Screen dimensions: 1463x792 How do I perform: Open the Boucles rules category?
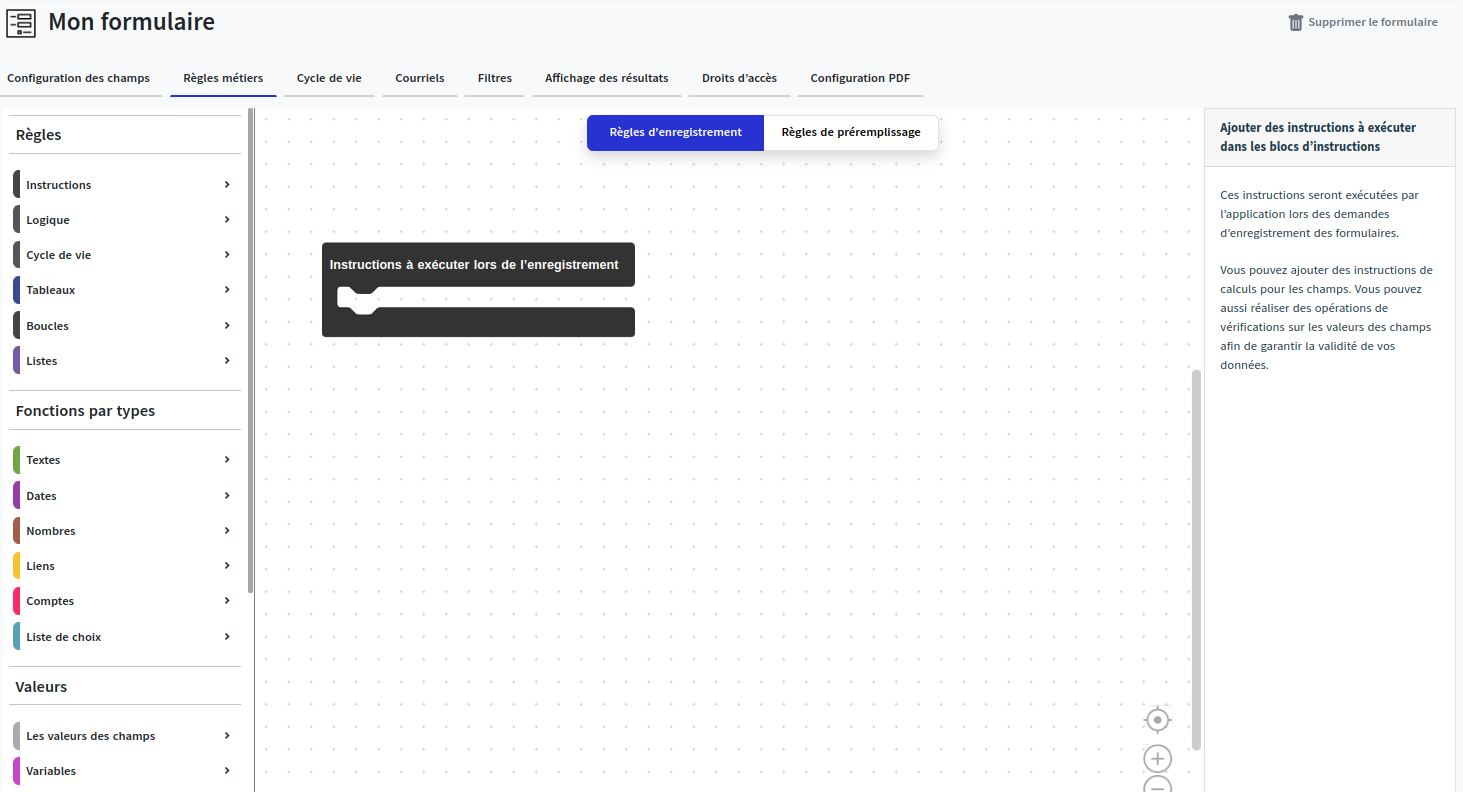tap(48, 326)
